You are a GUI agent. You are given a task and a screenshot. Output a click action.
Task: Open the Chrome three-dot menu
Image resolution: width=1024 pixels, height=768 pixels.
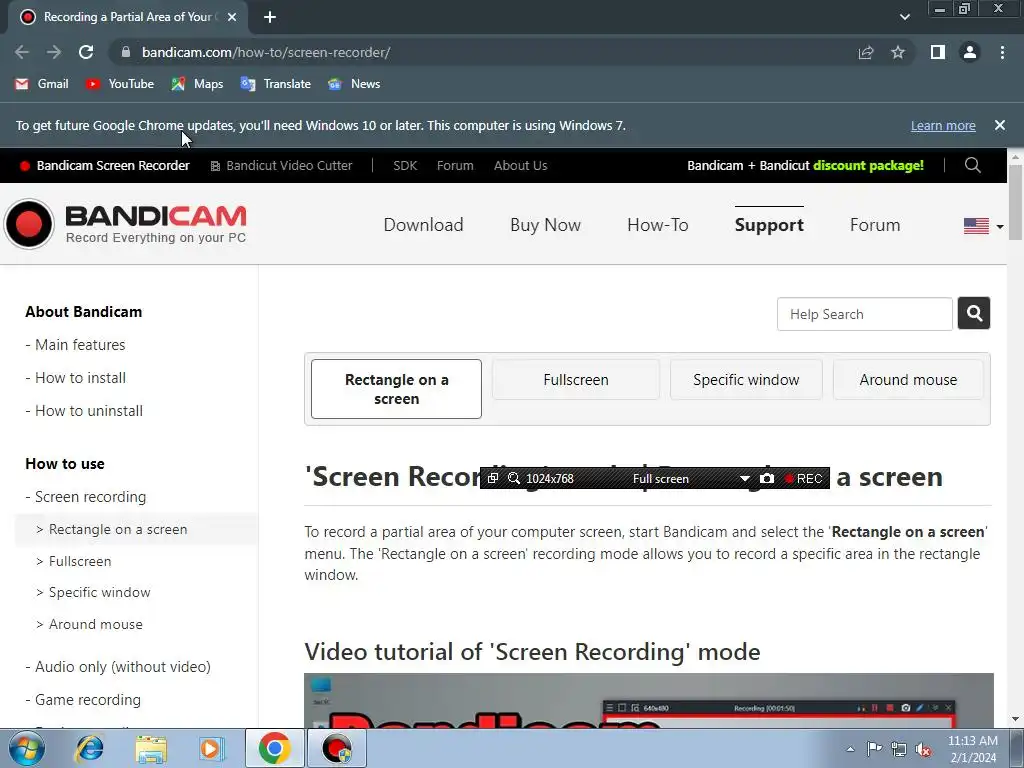(x=1002, y=52)
